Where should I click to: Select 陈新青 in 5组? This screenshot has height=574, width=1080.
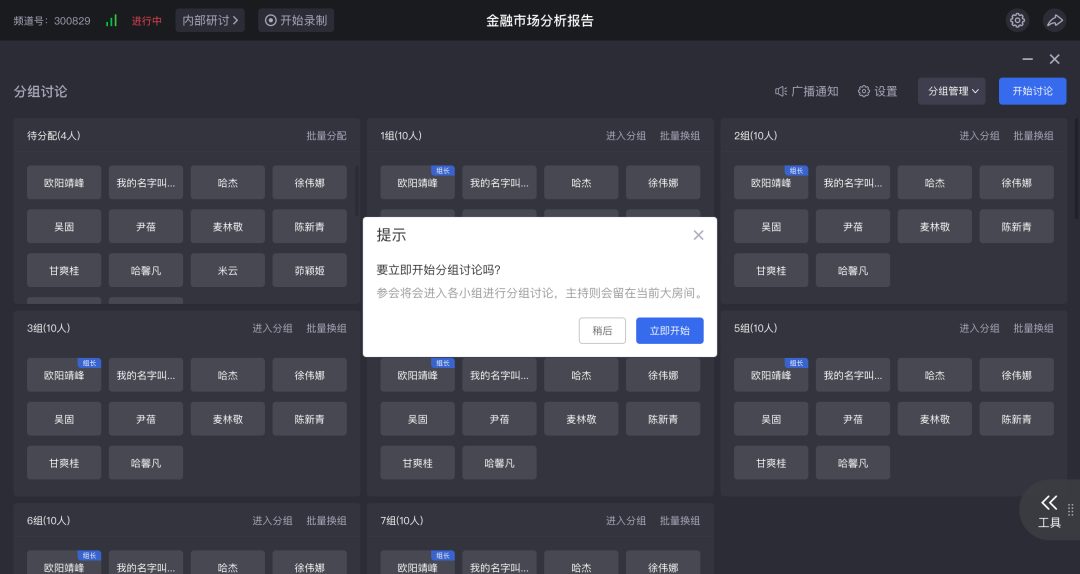coord(1016,419)
